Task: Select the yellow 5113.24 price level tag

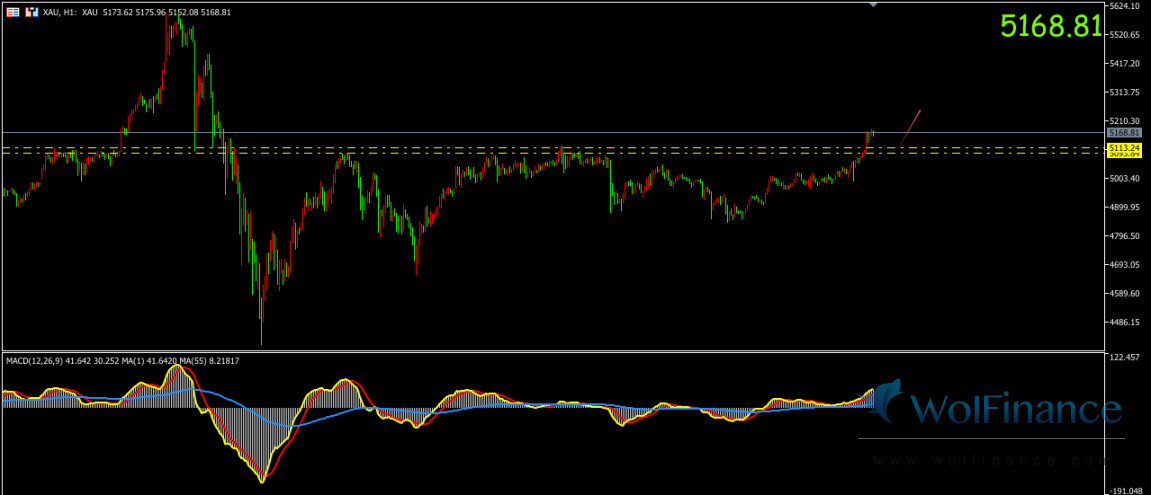Action: pos(1124,148)
